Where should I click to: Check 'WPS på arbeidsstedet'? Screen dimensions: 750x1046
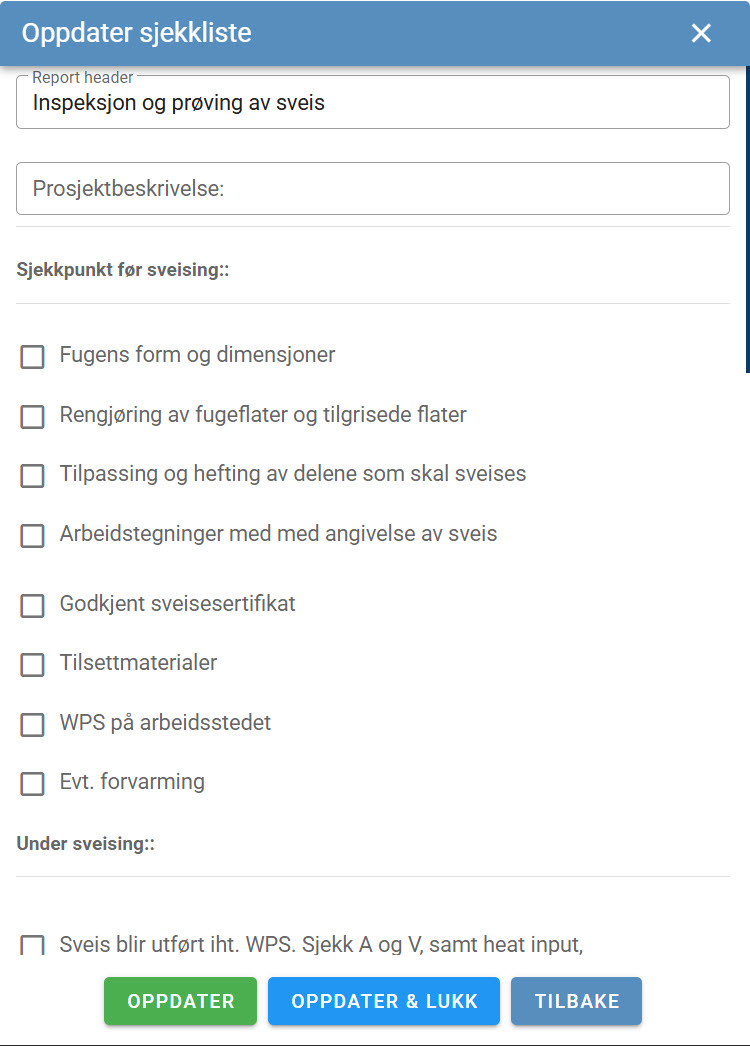(31, 724)
